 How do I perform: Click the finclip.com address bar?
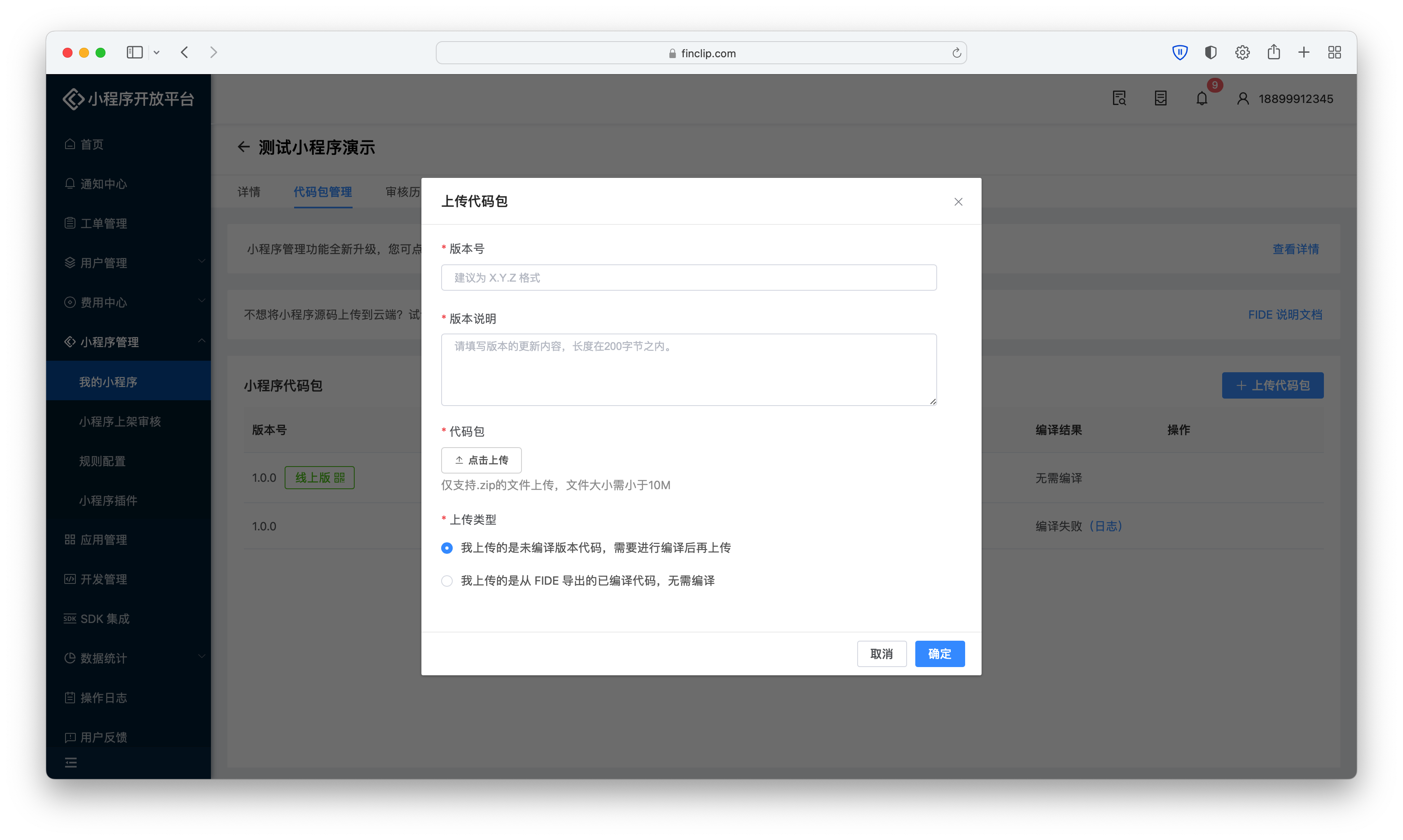pyautogui.click(x=701, y=53)
